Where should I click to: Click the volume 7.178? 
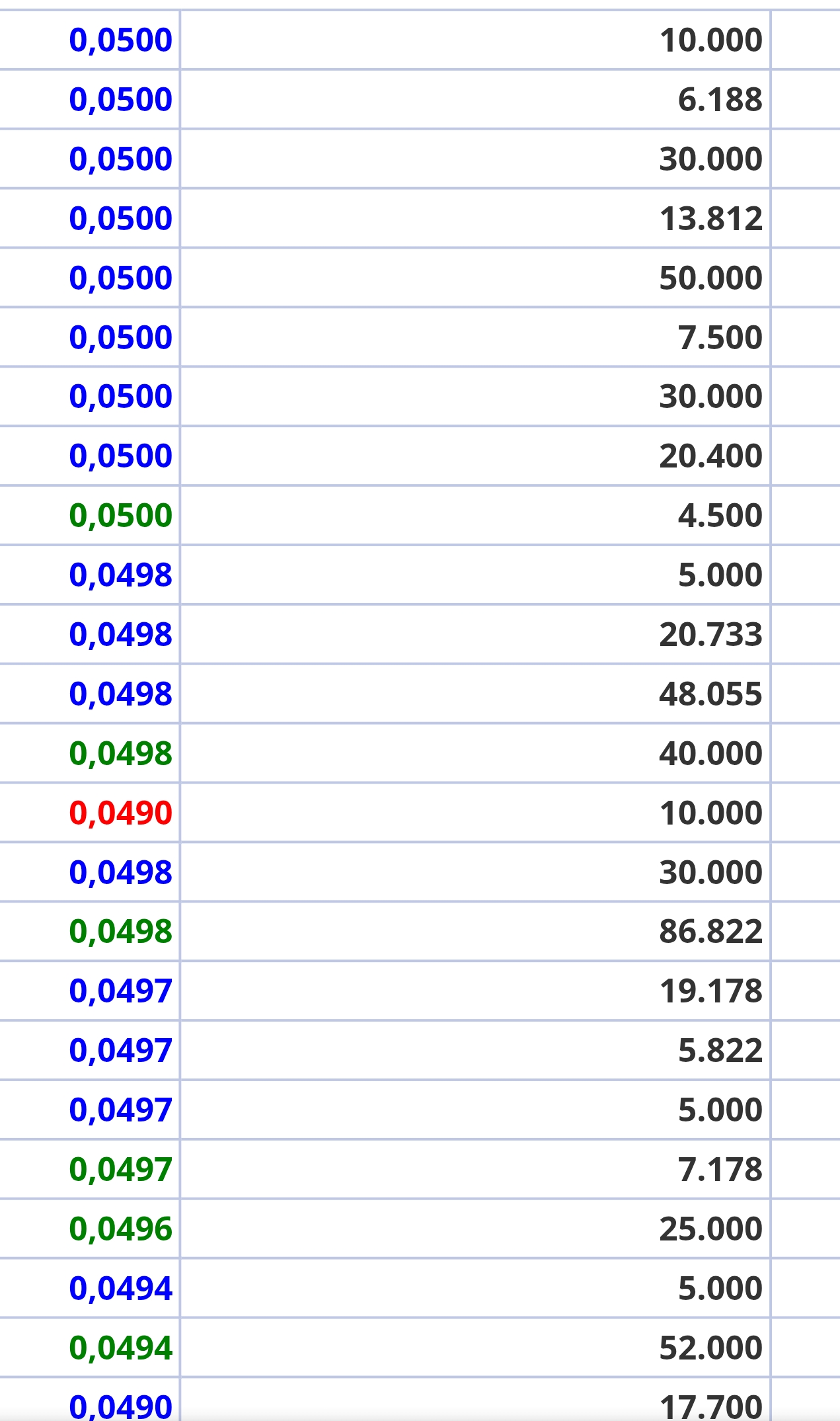tap(720, 1170)
